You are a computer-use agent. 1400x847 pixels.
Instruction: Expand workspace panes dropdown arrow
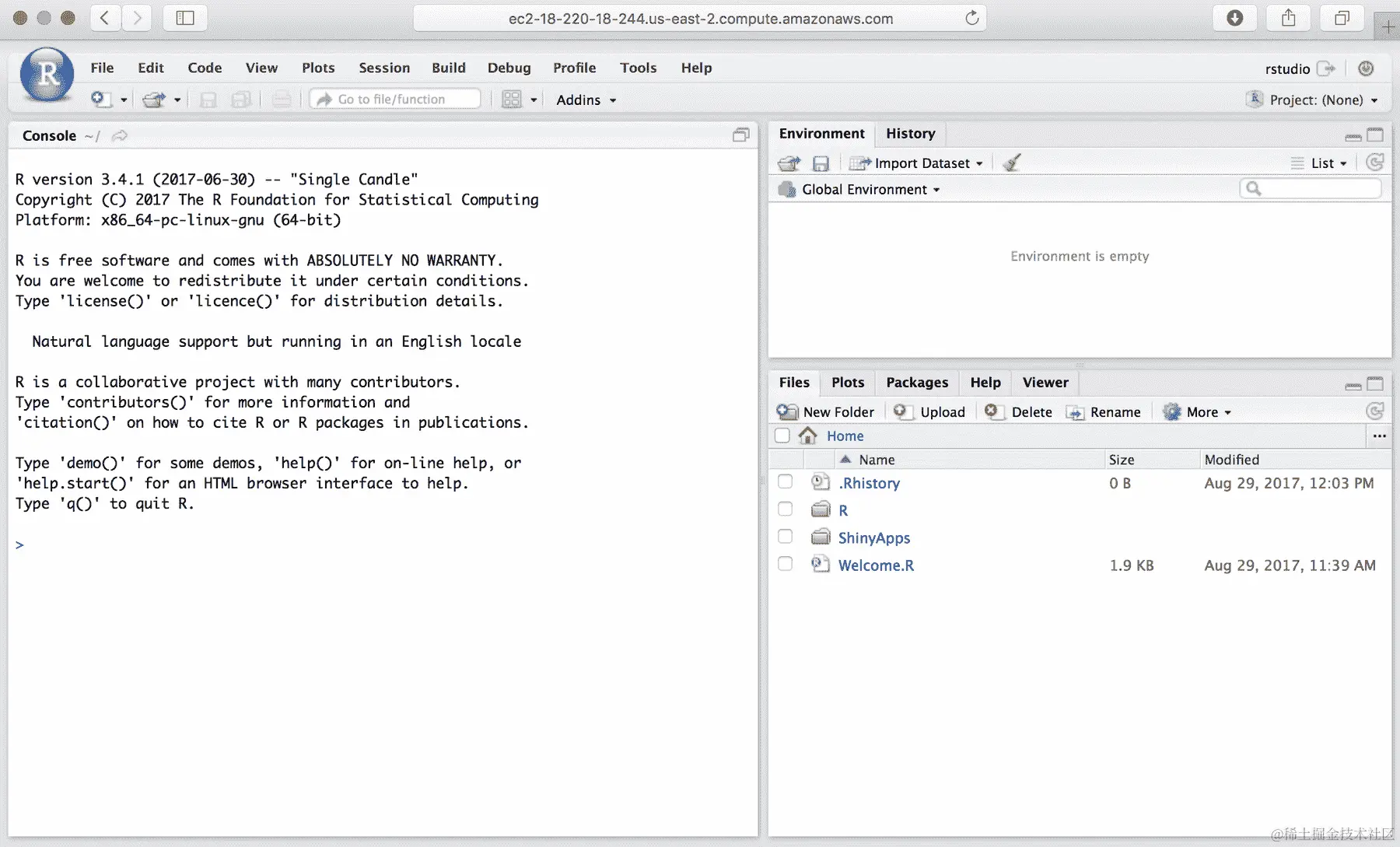click(x=534, y=100)
